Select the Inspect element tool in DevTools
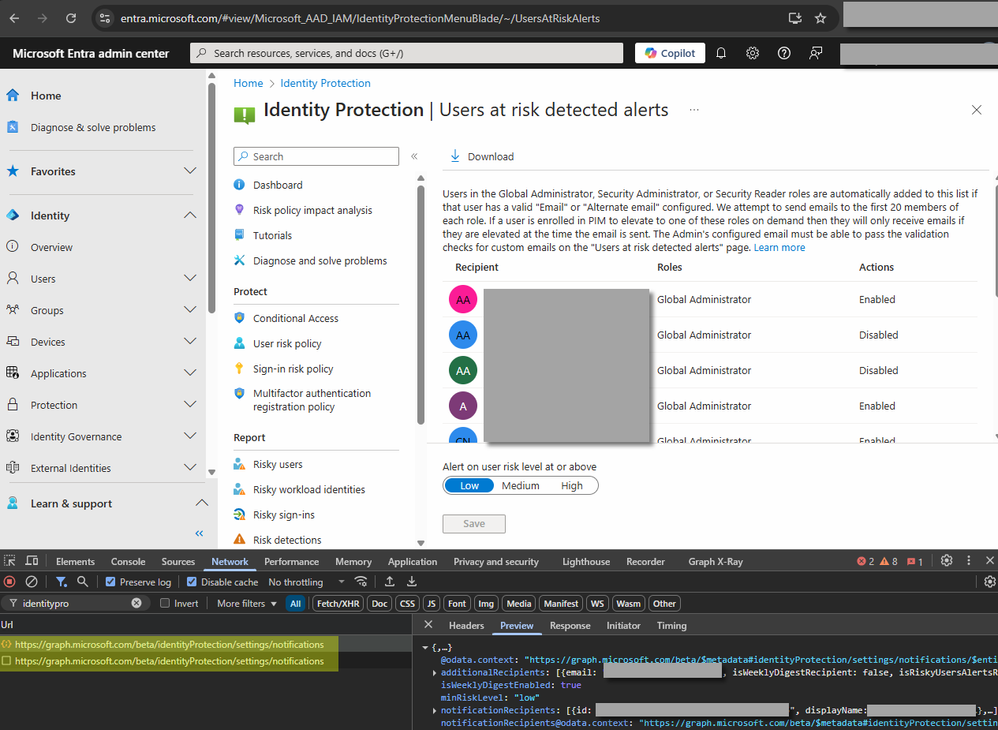This screenshot has height=730, width=998. 8,561
